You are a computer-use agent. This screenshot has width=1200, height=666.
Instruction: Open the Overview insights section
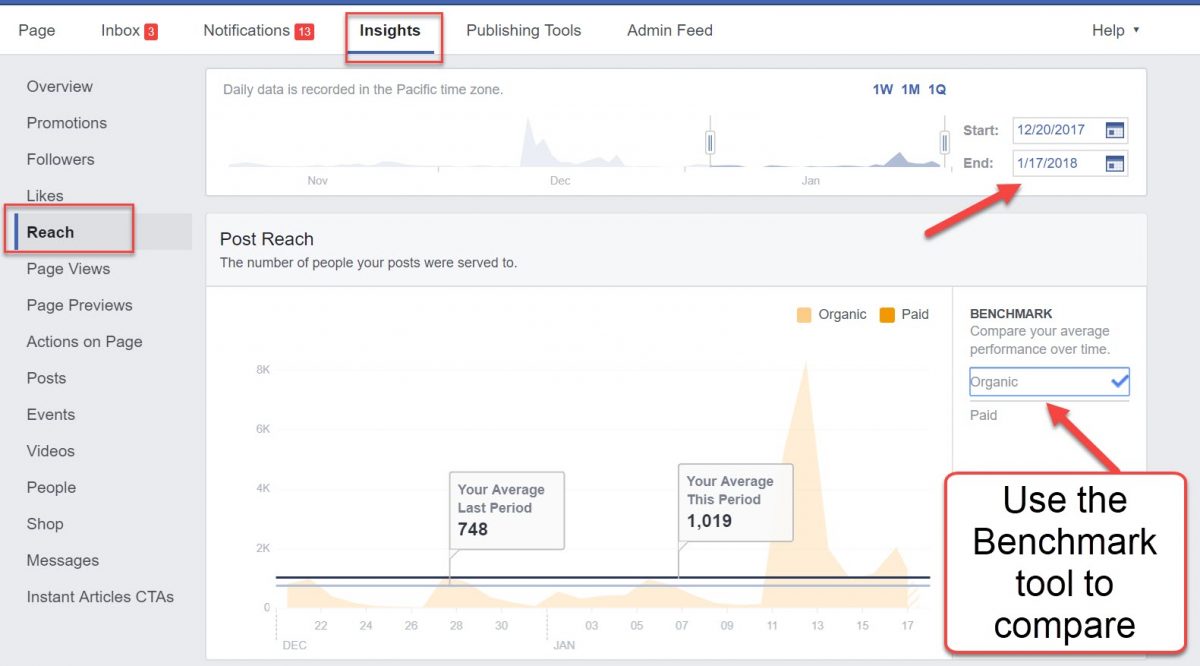59,86
